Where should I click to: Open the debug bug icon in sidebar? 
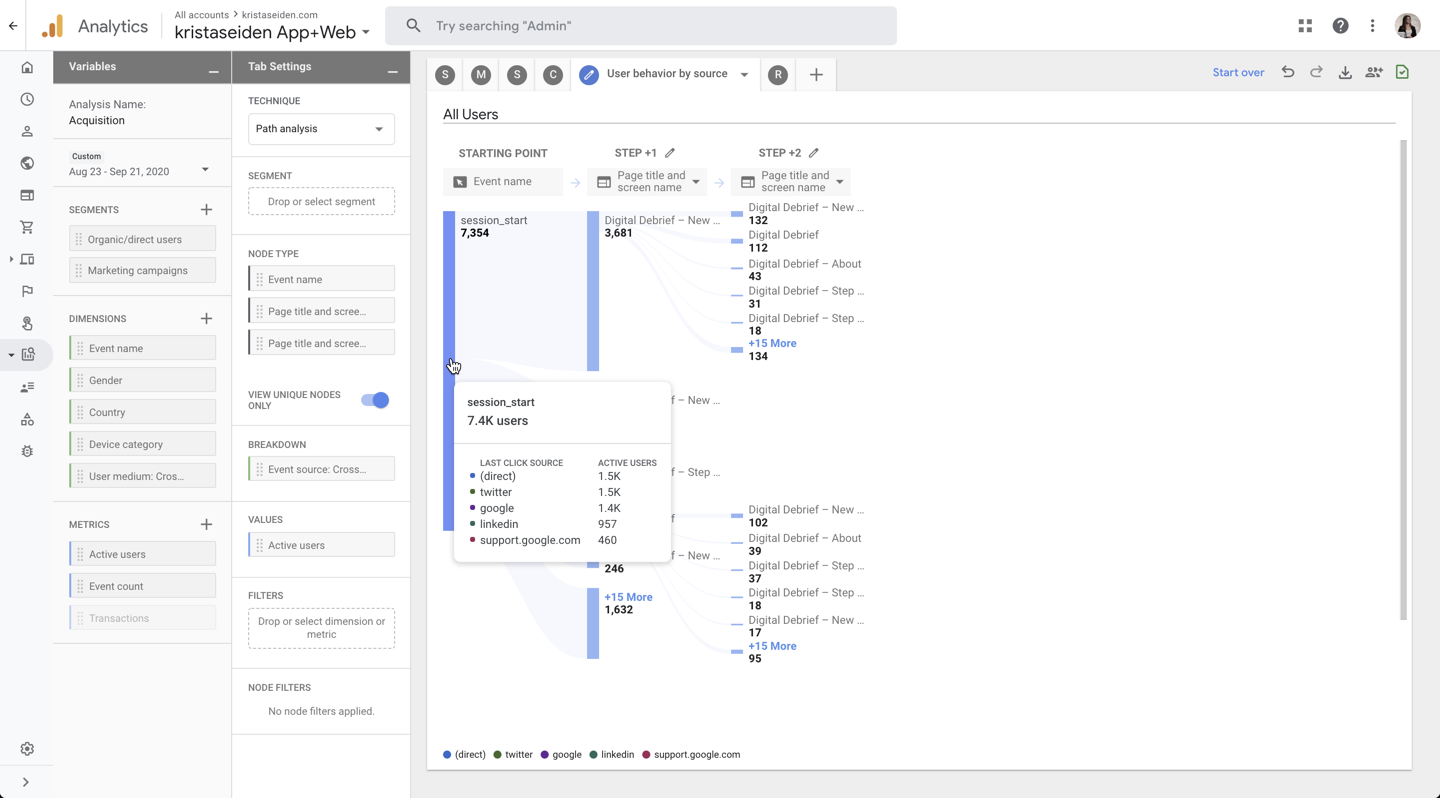point(27,451)
